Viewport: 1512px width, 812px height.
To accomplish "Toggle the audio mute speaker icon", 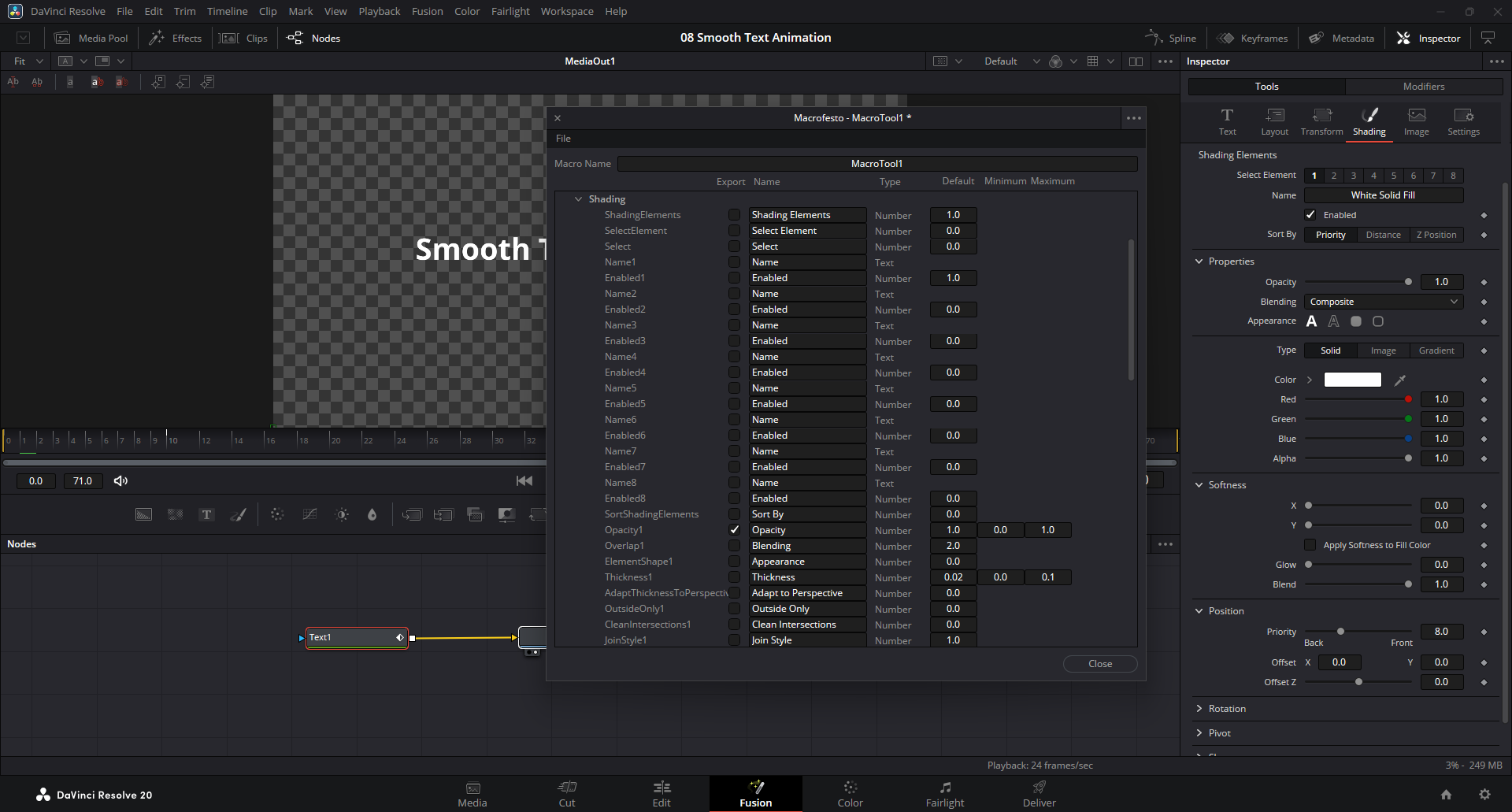I will pos(120,481).
